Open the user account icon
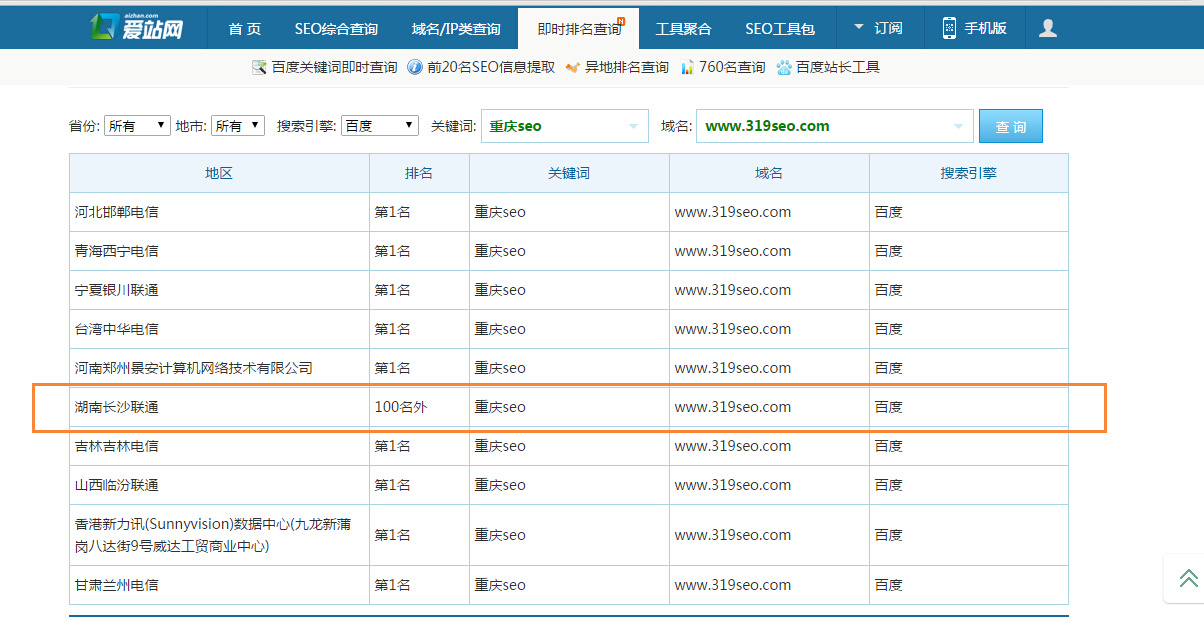The width and height of the screenshot is (1204, 629). tap(1048, 28)
